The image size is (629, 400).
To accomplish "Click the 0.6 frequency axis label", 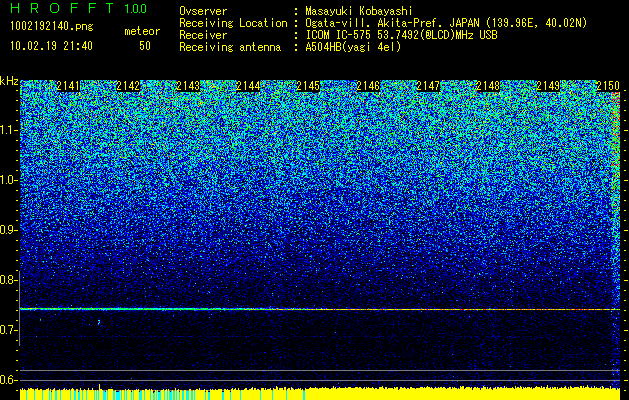I will [8, 380].
